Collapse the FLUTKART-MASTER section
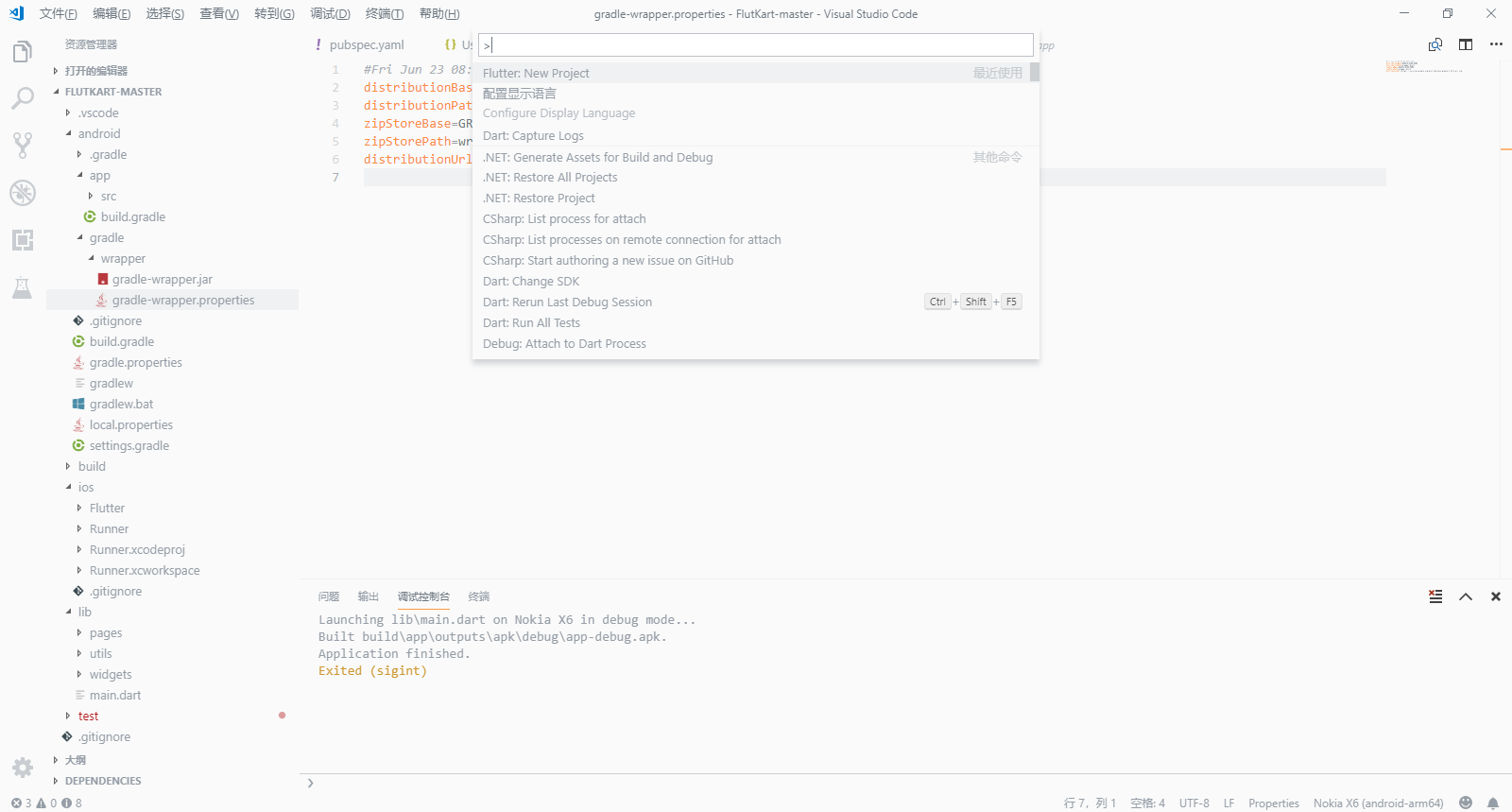Viewport: 1512px width, 812px height. pyautogui.click(x=113, y=92)
